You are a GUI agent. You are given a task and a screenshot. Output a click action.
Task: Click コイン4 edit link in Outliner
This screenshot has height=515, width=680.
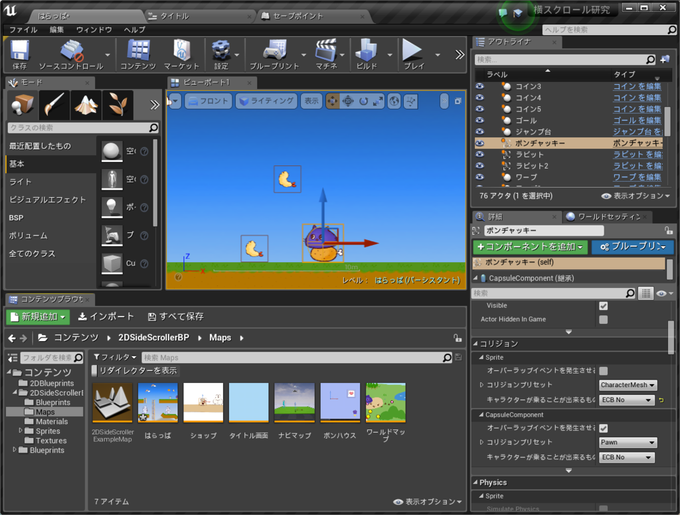637,98
